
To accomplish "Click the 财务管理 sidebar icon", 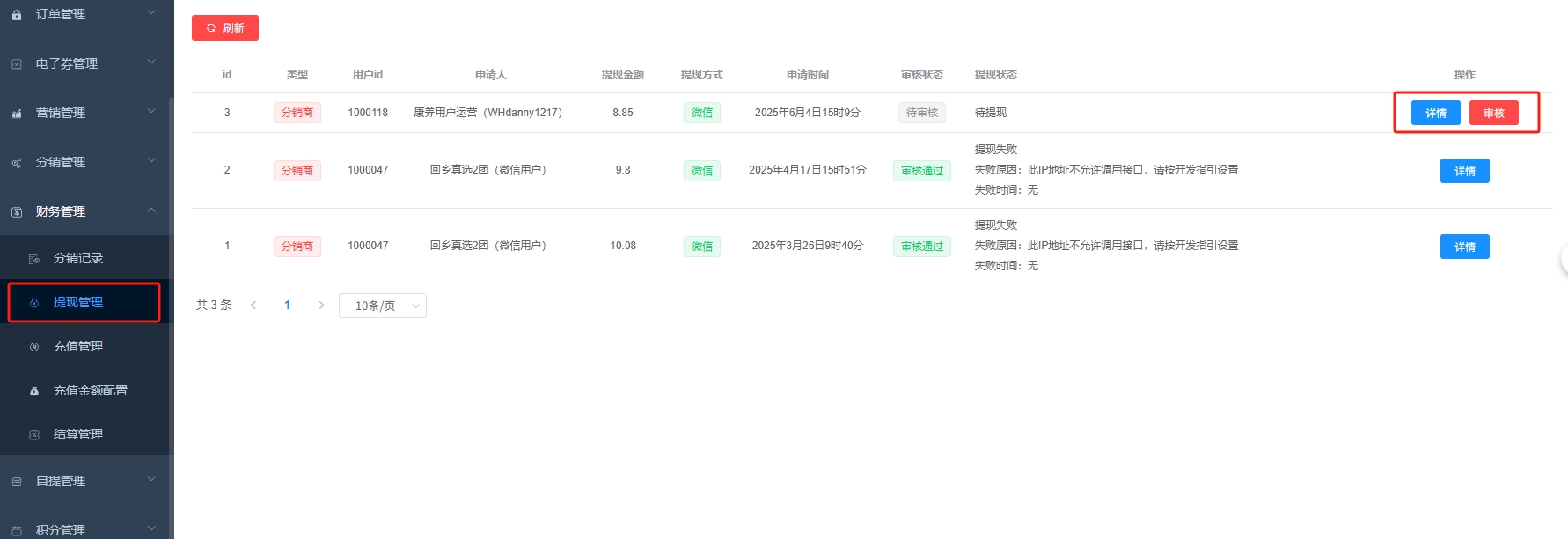I will click(x=17, y=212).
